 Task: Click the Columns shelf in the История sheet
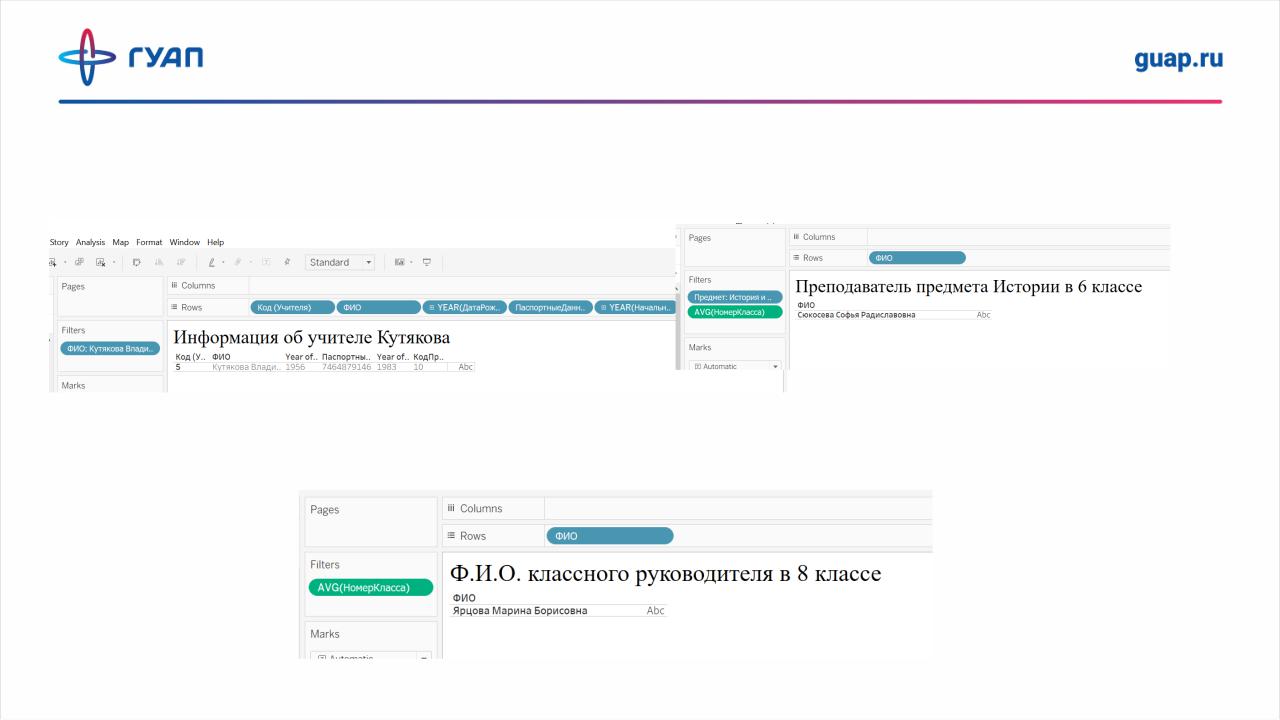click(979, 237)
